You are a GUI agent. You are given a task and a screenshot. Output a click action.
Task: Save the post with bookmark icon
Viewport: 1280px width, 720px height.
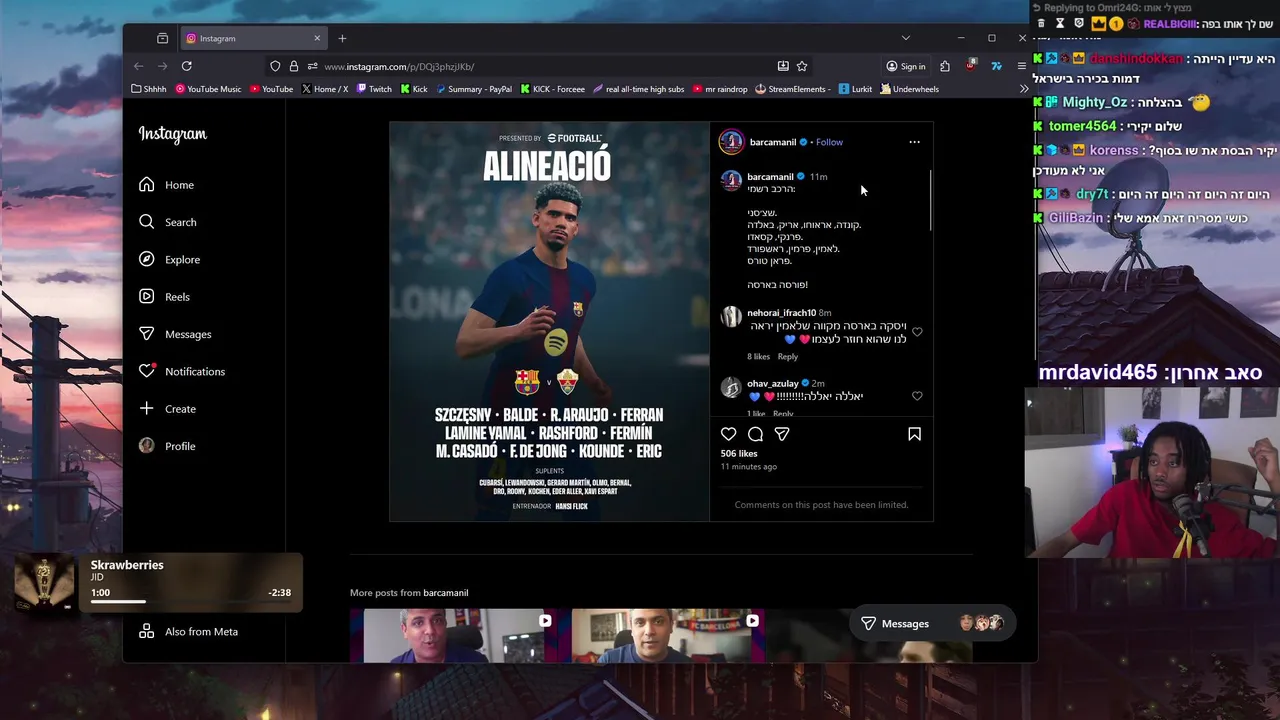click(914, 434)
